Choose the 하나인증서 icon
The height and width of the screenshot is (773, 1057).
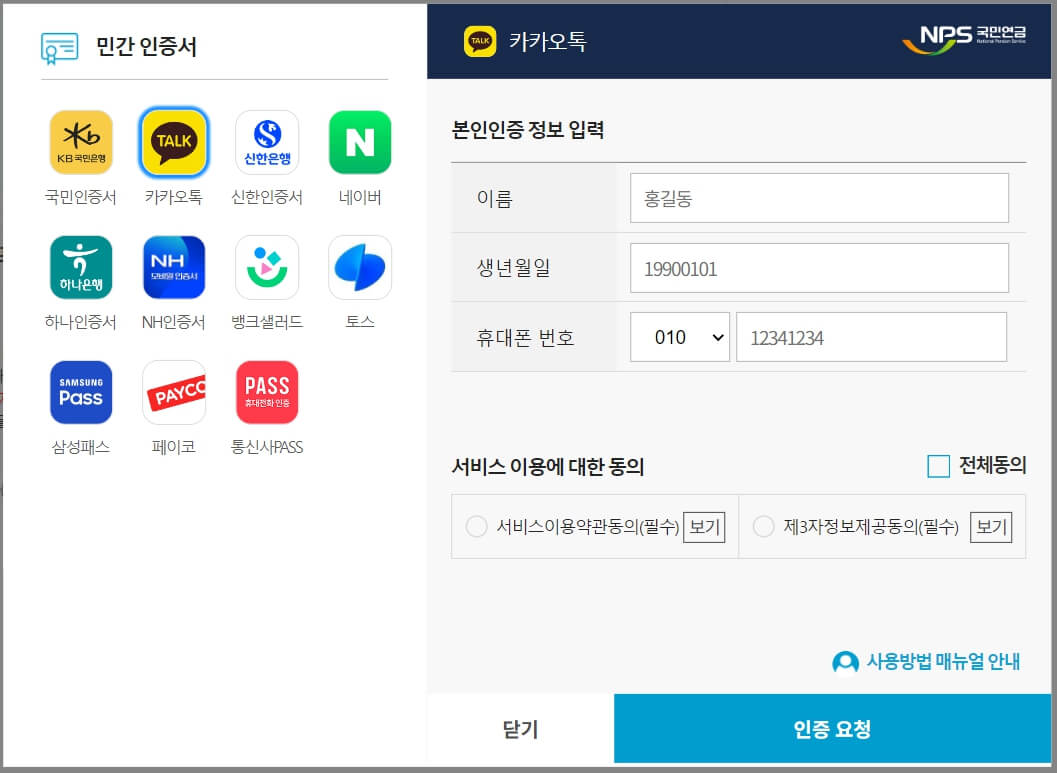click(x=81, y=267)
